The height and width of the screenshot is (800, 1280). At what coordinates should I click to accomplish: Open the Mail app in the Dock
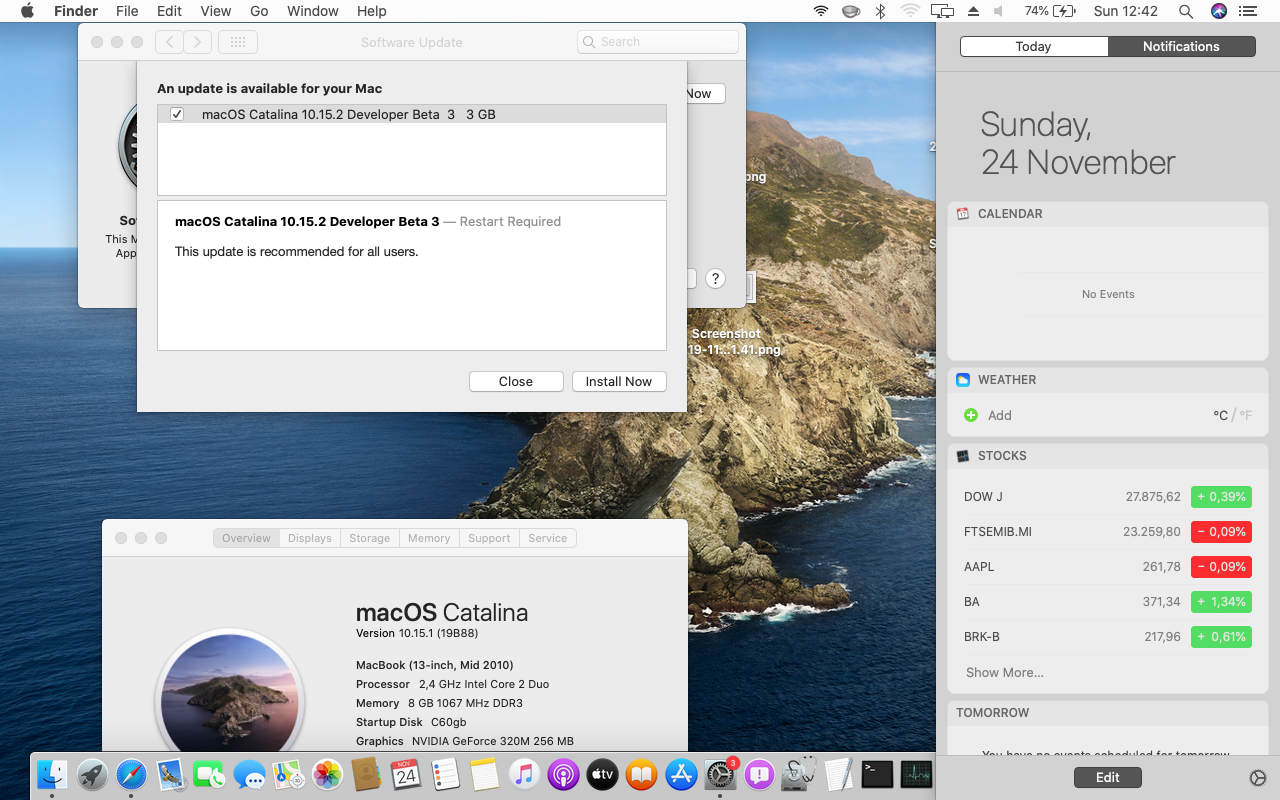point(170,775)
